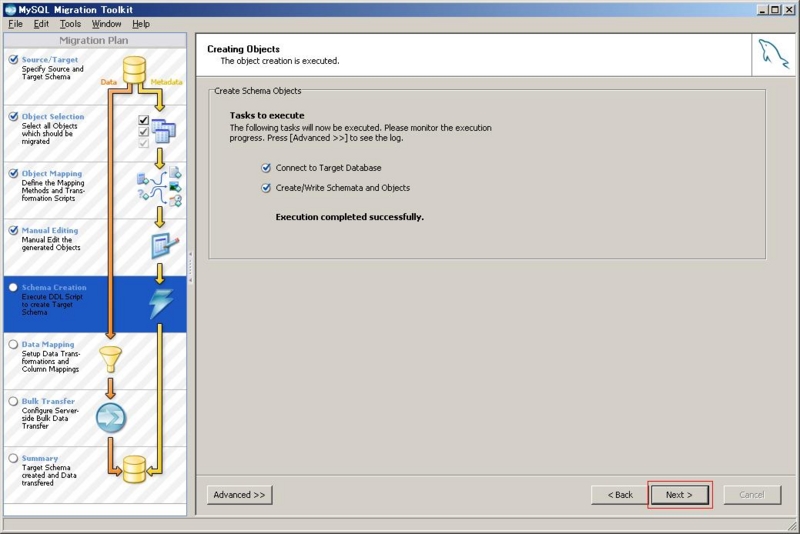Click the Create/Write Schemata and Objects checkmark
The width and height of the screenshot is (800, 534).
pyautogui.click(x=266, y=188)
